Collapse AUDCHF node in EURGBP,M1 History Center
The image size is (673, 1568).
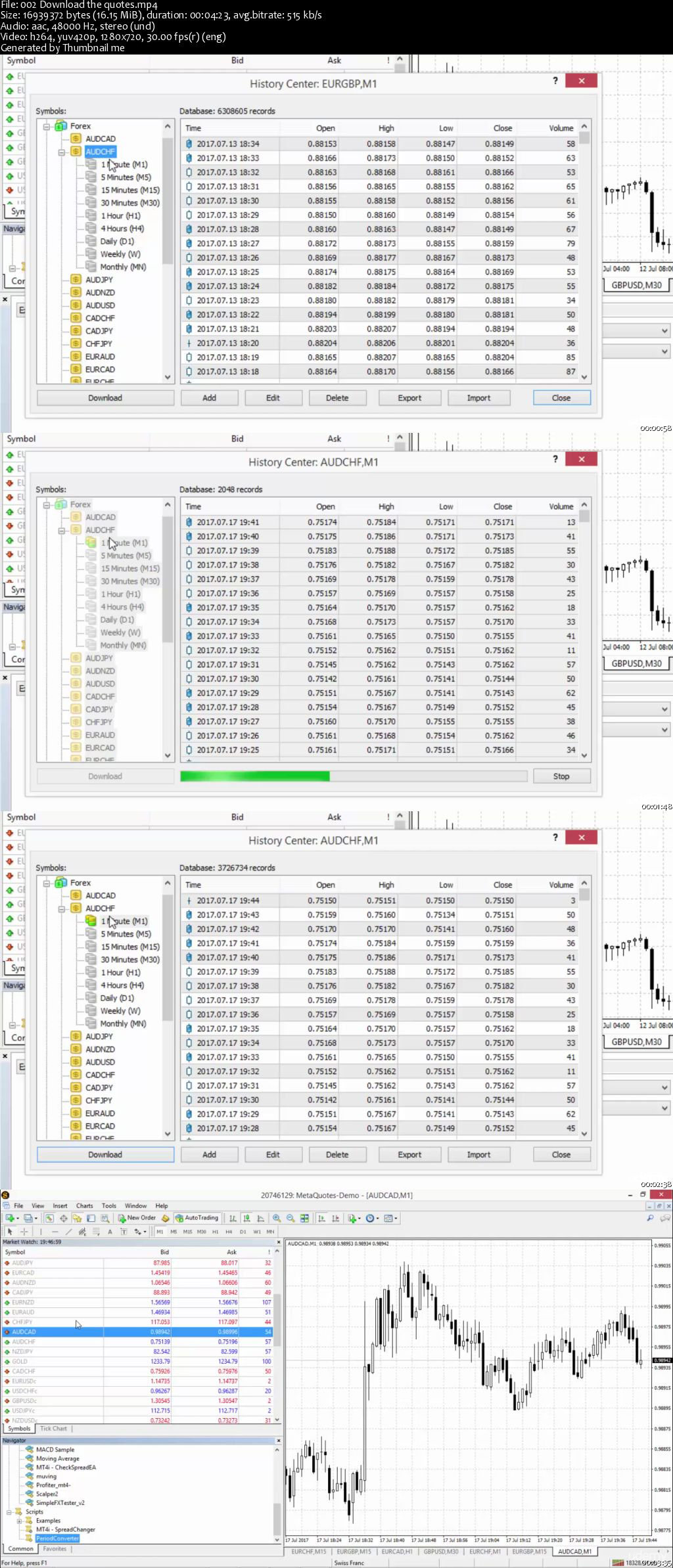(x=61, y=152)
